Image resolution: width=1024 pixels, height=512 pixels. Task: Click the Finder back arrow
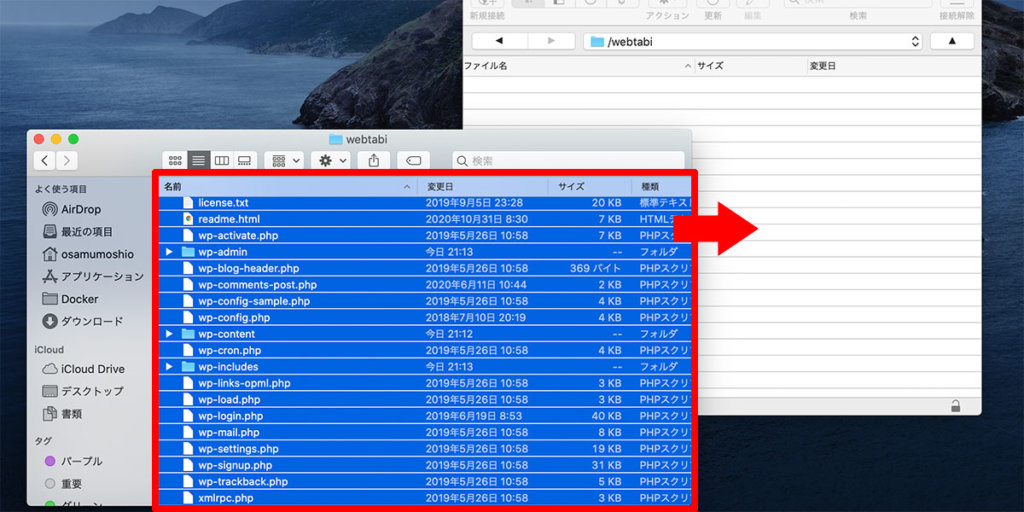tap(45, 160)
